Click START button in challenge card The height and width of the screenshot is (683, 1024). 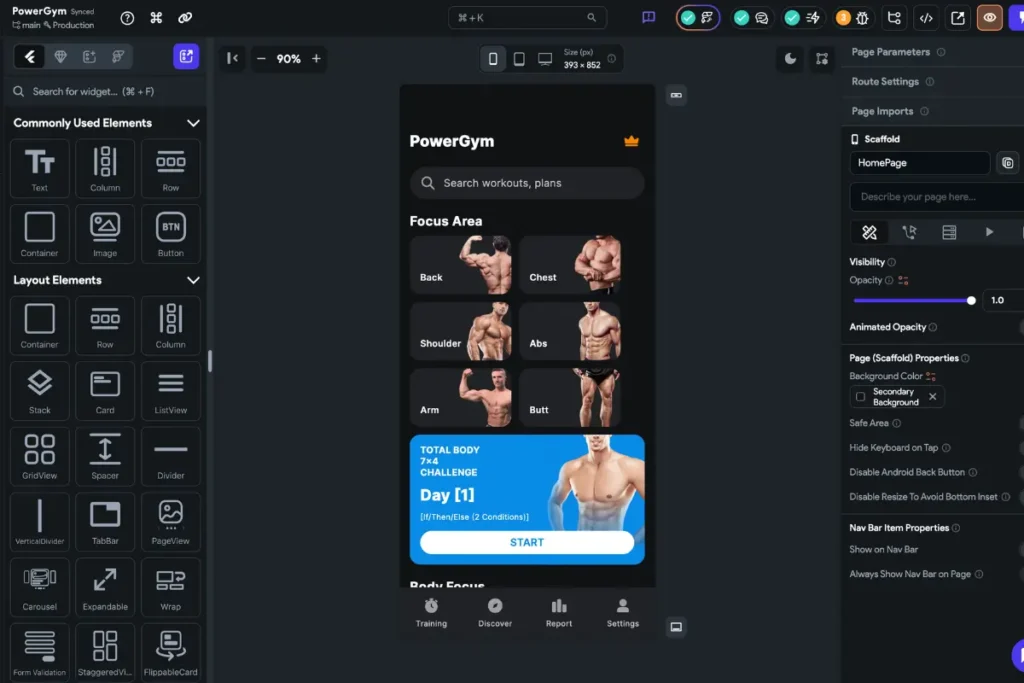pos(526,543)
